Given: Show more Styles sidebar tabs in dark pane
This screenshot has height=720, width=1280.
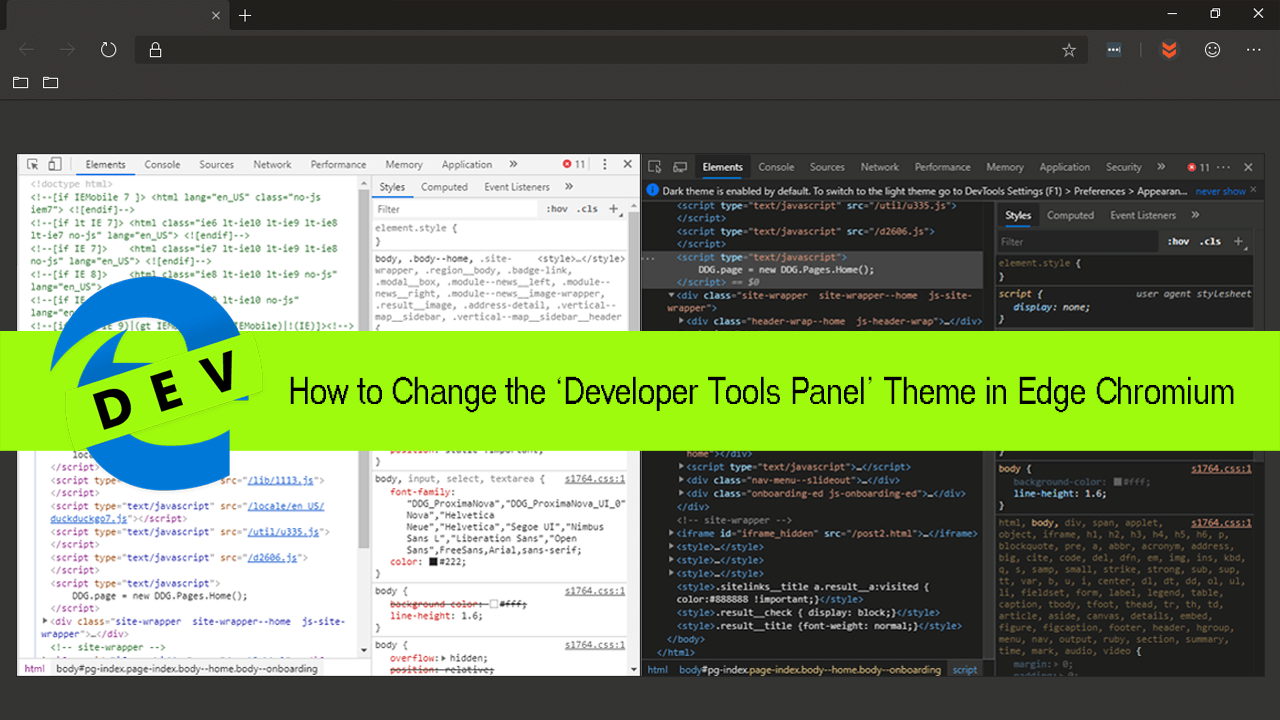Looking at the screenshot, I should click(1195, 215).
